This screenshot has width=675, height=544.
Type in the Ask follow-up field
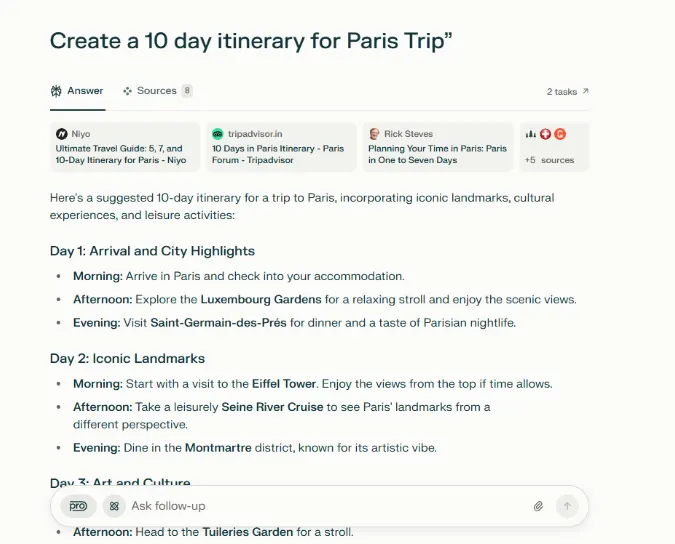coord(320,506)
